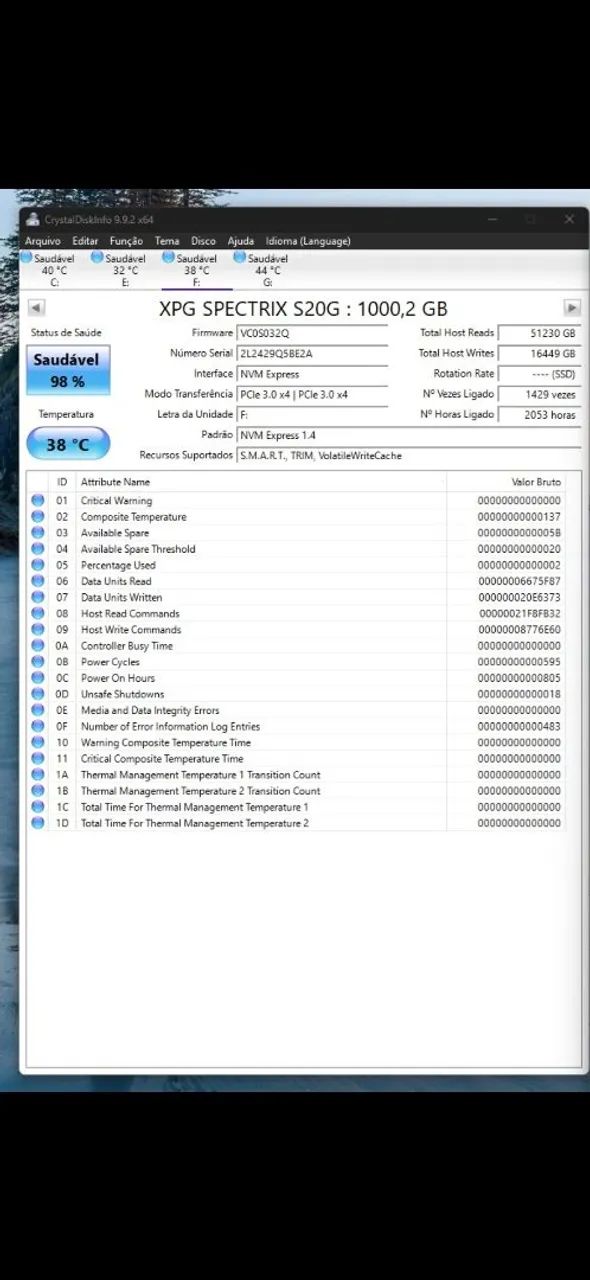Click status icon for Thermal Management Temperature 2 Transition Count
This screenshot has width=590, height=1280.
click(x=38, y=790)
